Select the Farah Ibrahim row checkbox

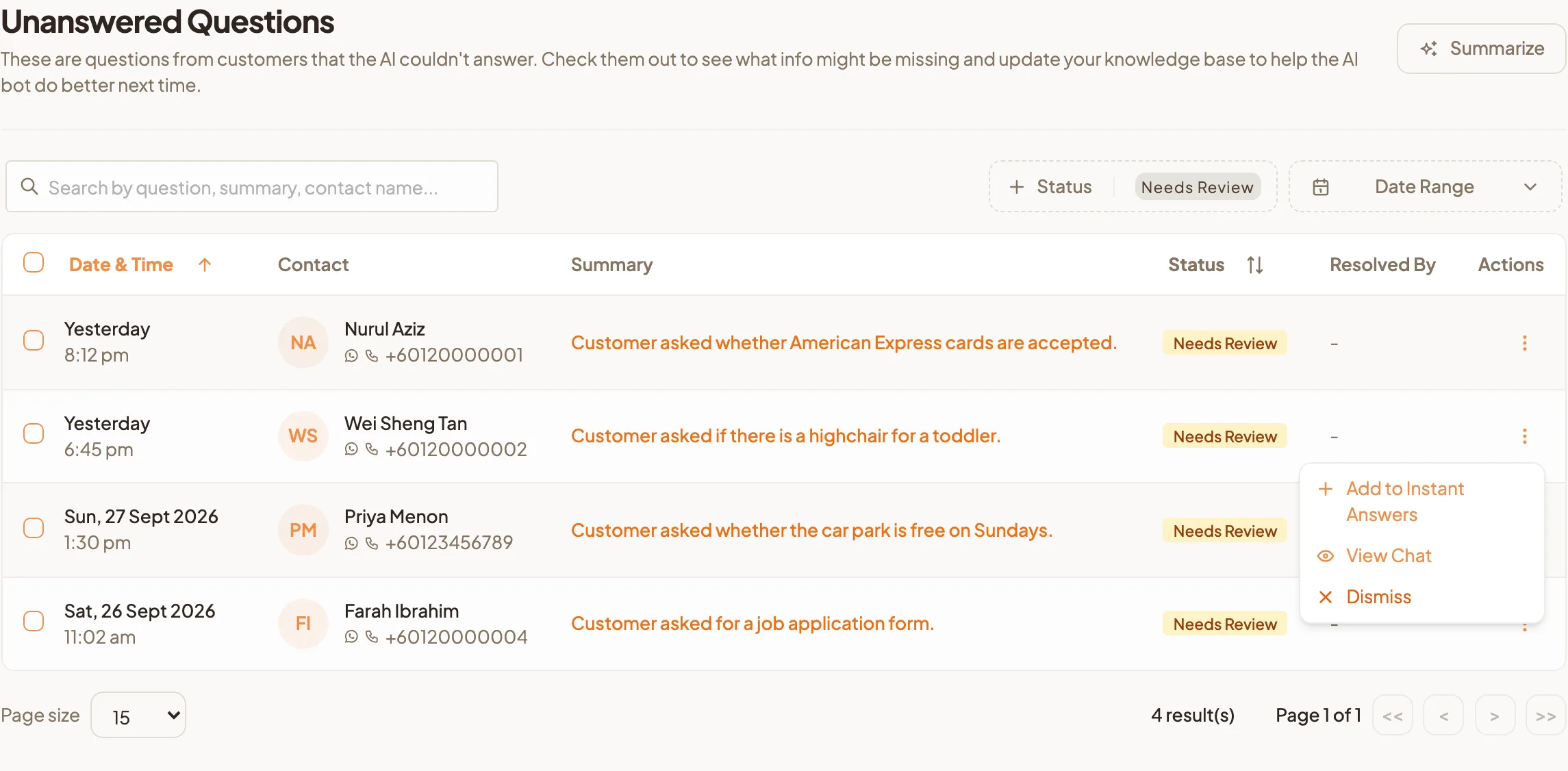coord(34,622)
